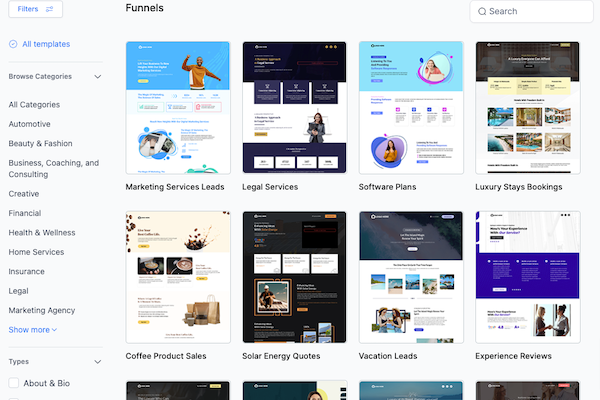Screen dimensions: 600x400
Task: Choose the Financial category
Action: (x=25, y=213)
